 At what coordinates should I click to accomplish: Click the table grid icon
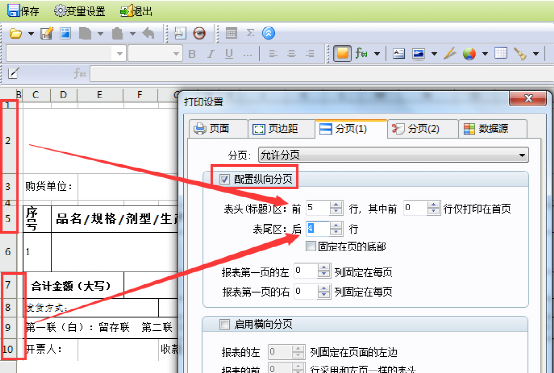(501, 54)
